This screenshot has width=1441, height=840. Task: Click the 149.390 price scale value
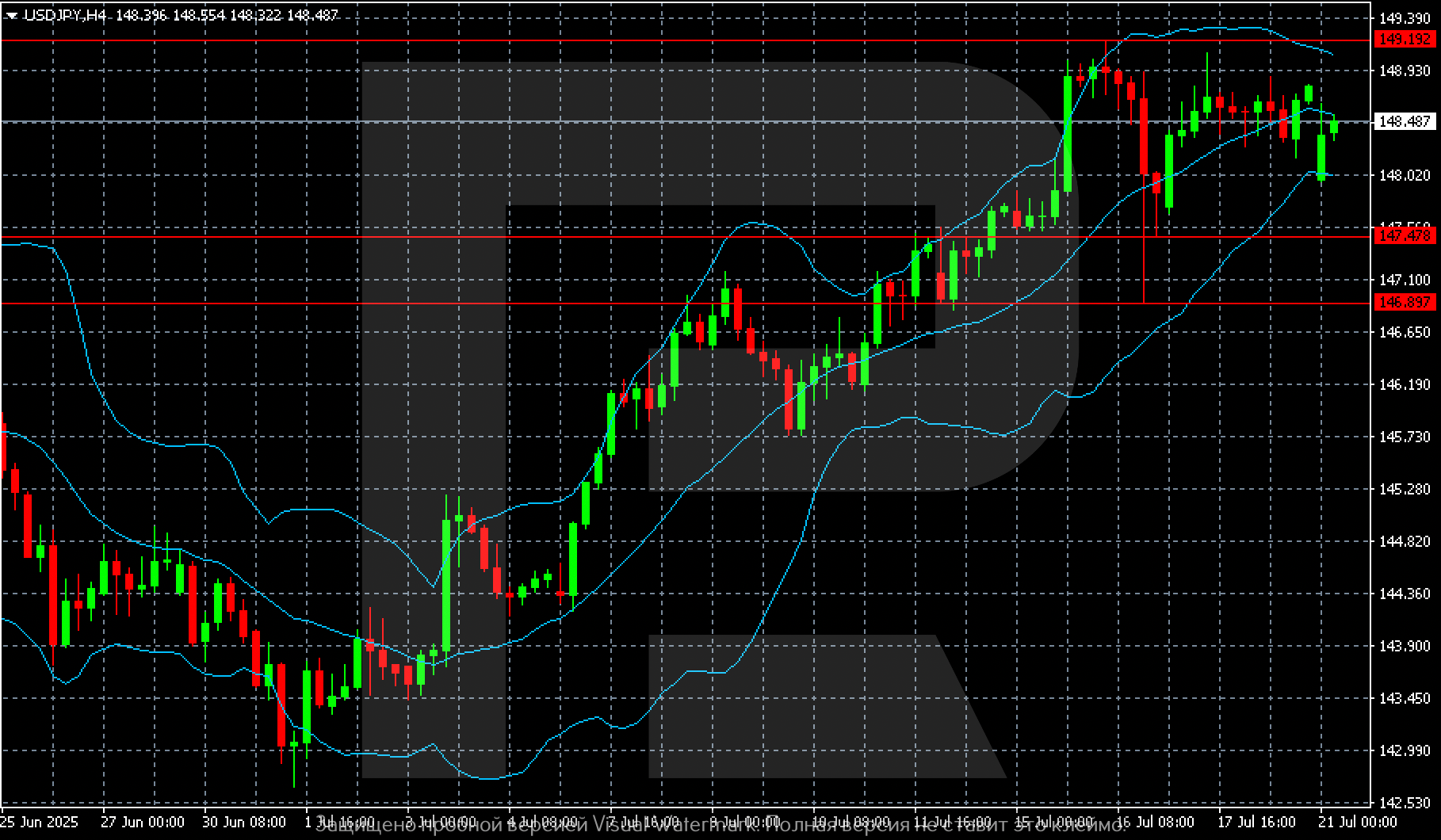[x=1405, y=18]
